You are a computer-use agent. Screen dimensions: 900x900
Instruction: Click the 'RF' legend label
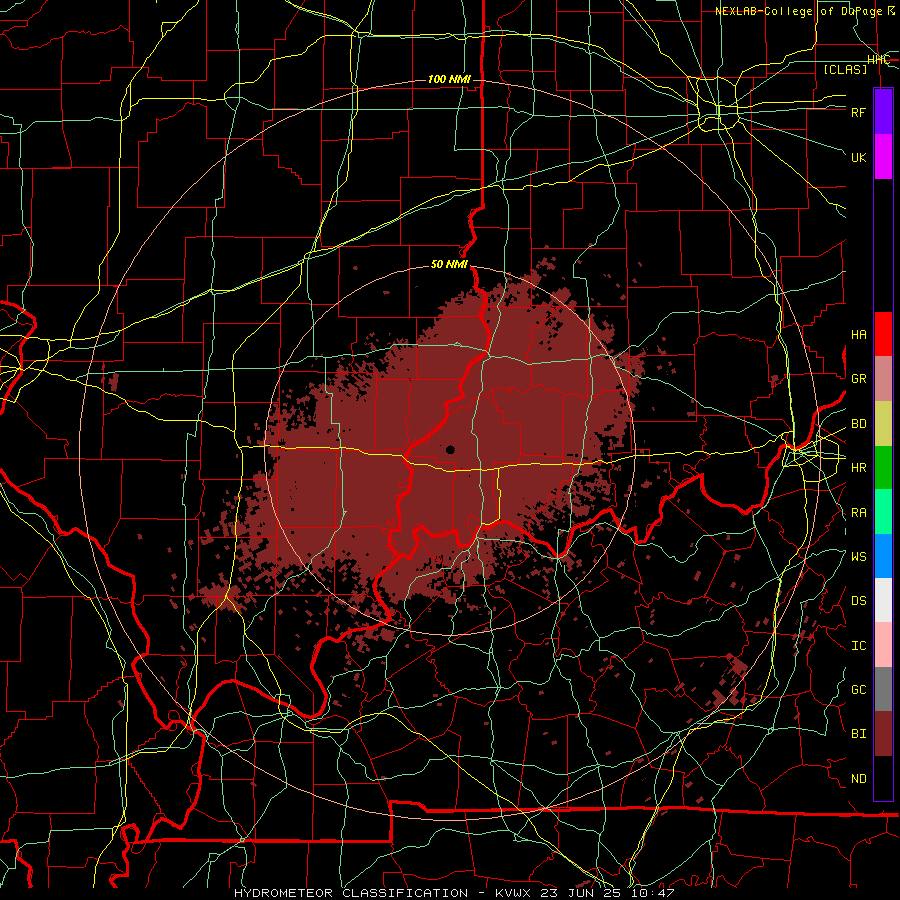(x=858, y=112)
